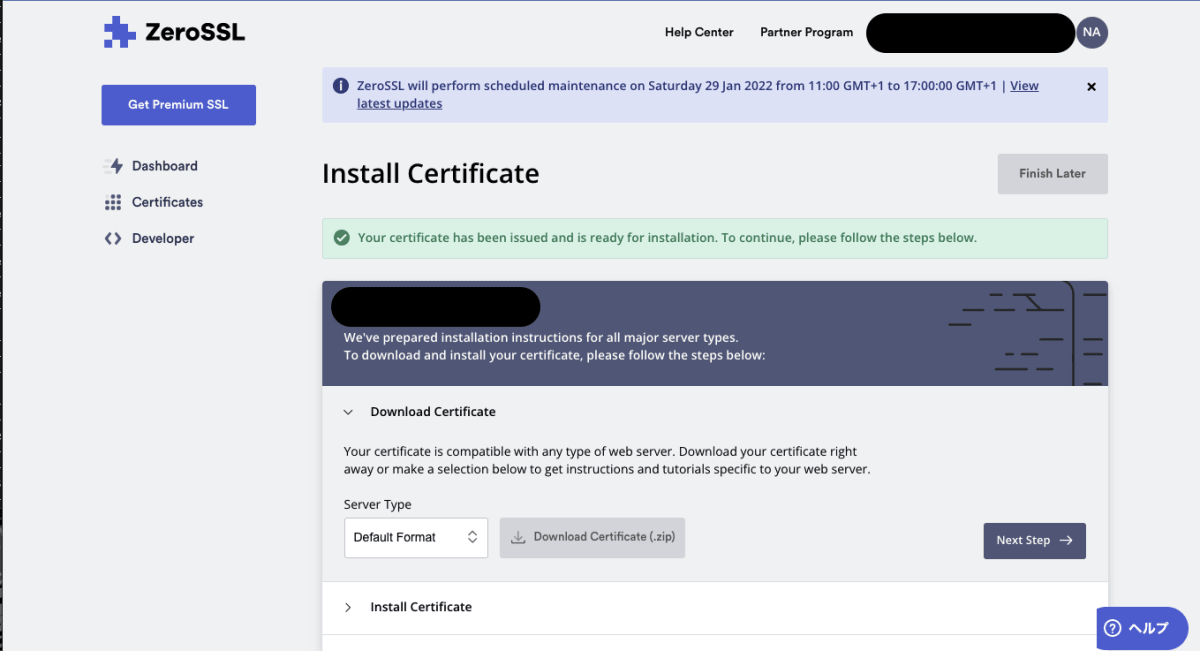Click the Next Step button
The width and height of the screenshot is (1200, 651).
pos(1034,540)
